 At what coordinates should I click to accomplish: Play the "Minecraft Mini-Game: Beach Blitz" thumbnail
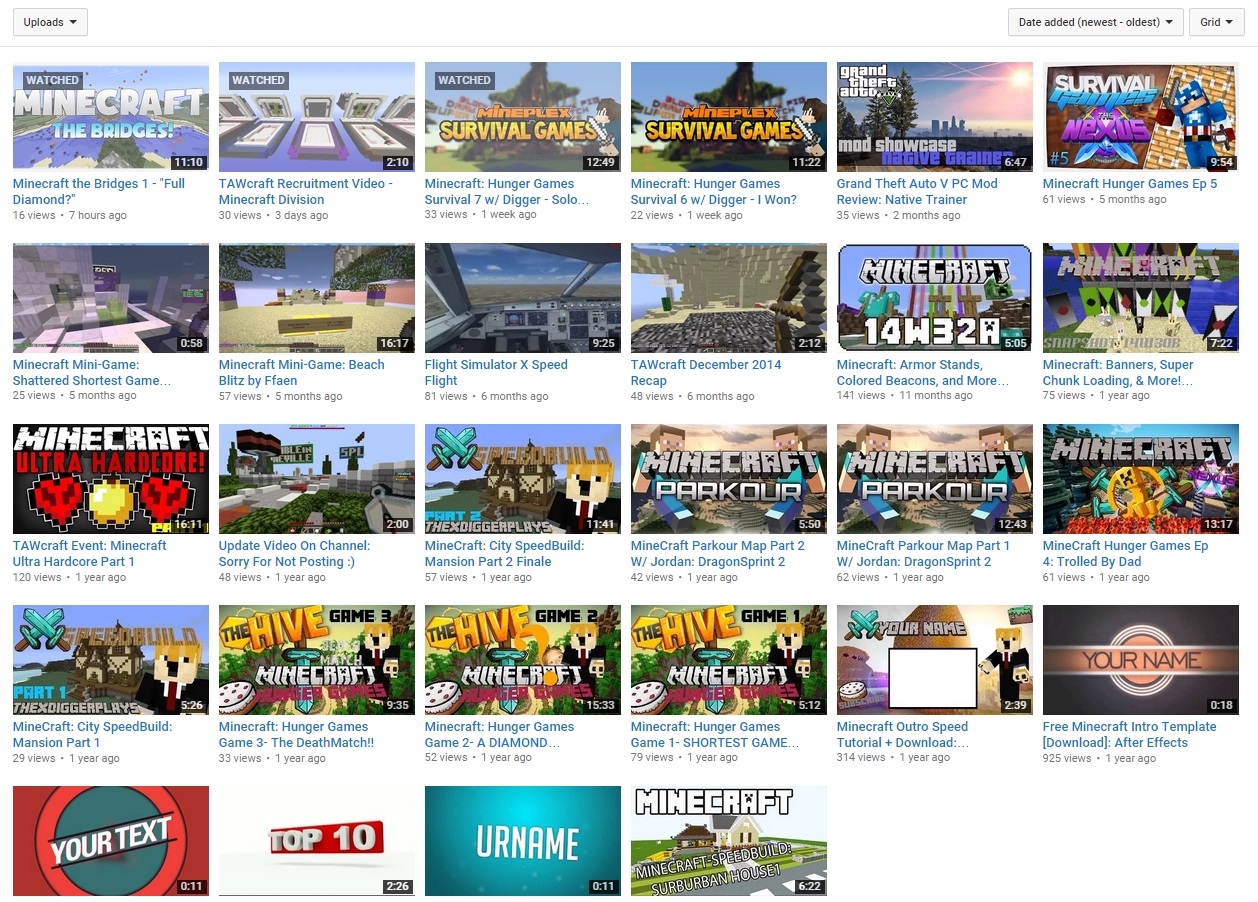click(x=316, y=297)
